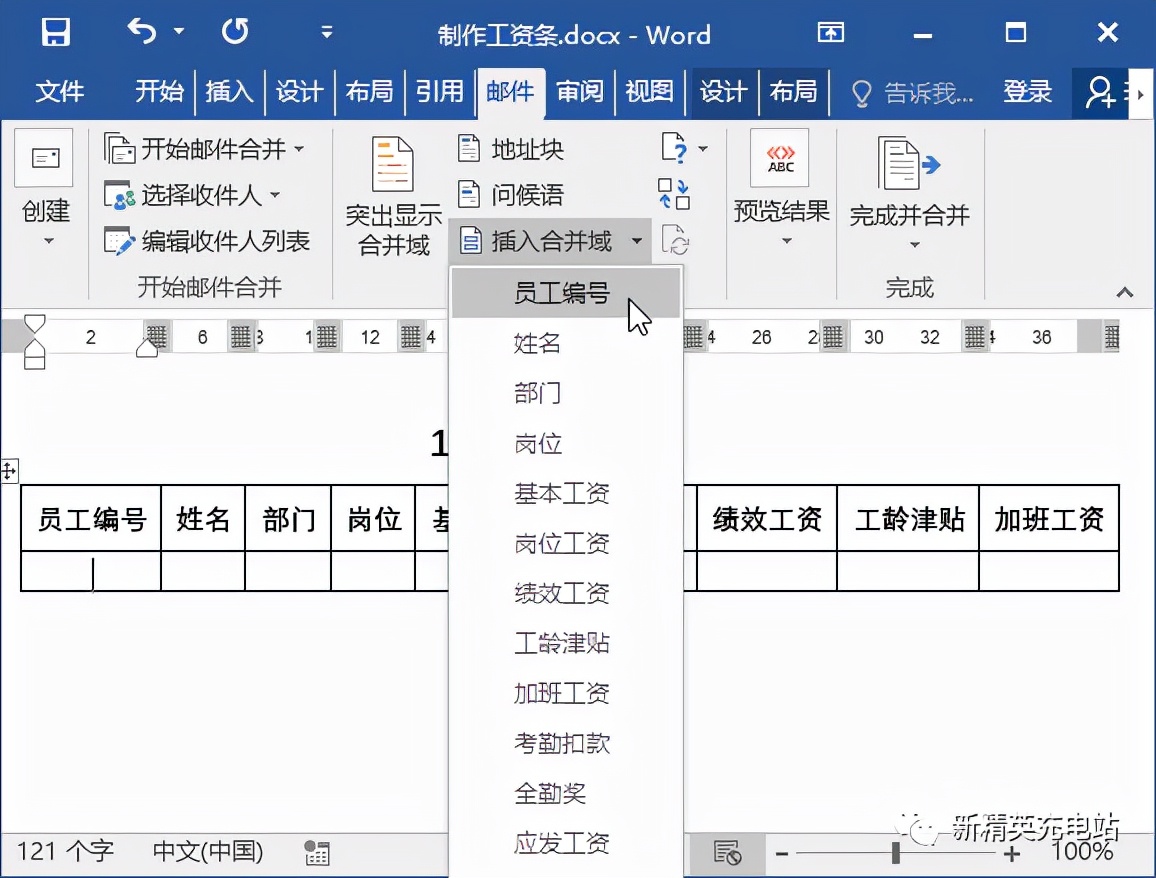This screenshot has height=878, width=1156.
Task: Switch to the 审阅 ribbon tab
Action: (580, 92)
